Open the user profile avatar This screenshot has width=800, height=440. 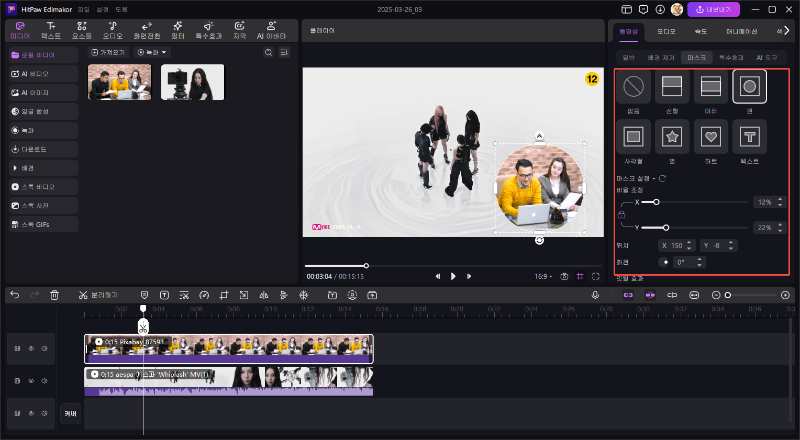[x=677, y=9]
